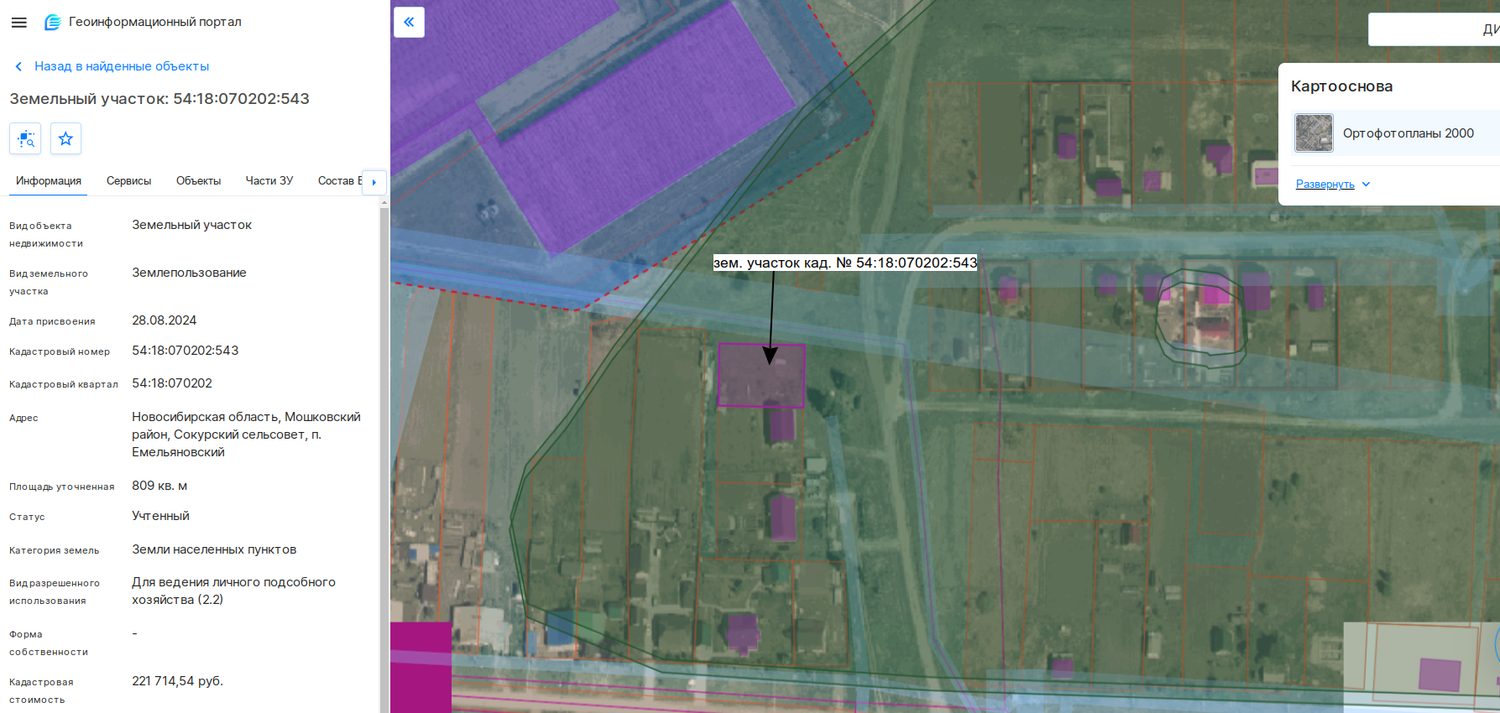Screen dimensions: 1500x713
Task: Collapse the side panel with double chevron
Action: coord(409,22)
